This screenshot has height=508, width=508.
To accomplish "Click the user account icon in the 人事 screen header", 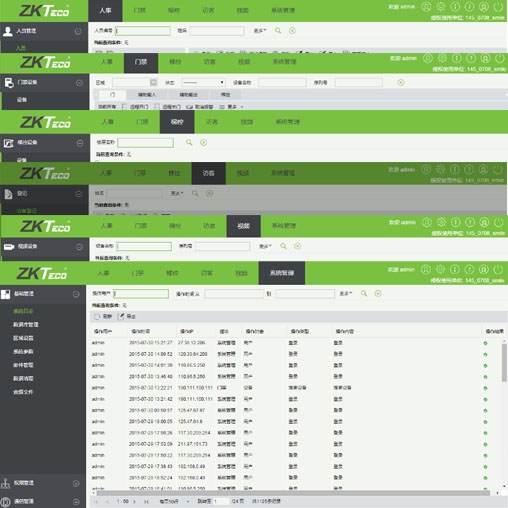I will (x=426, y=7).
